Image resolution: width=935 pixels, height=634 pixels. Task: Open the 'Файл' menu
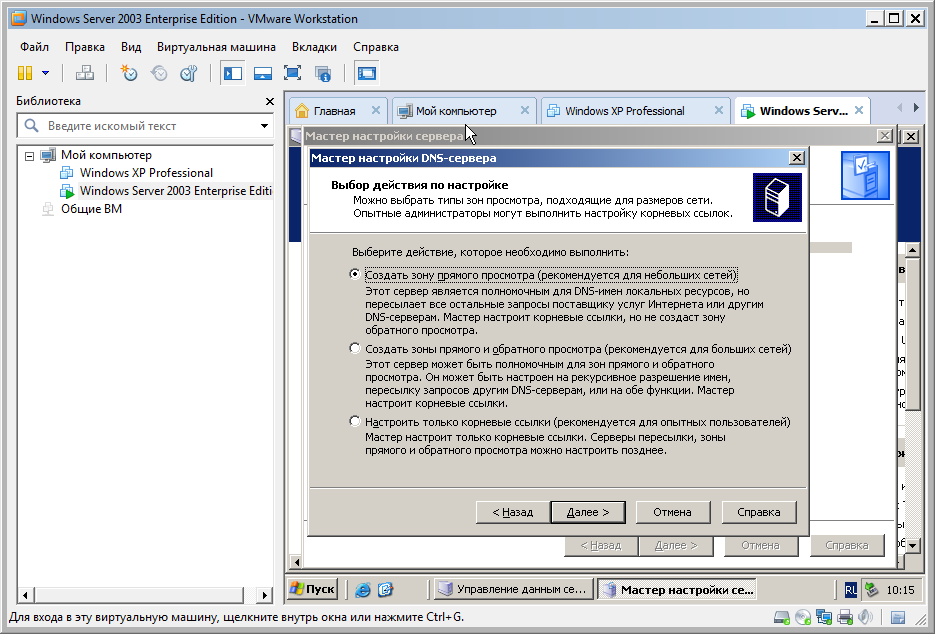click(35, 47)
